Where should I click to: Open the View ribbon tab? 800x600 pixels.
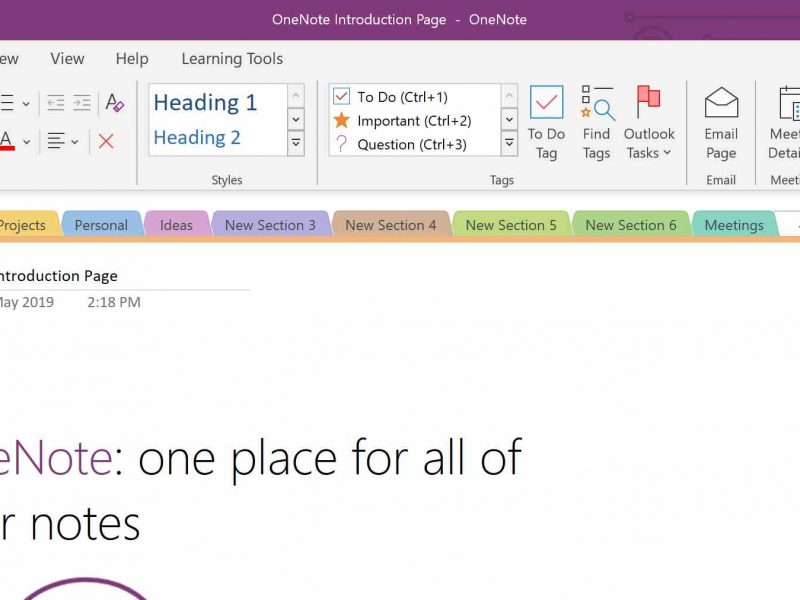click(67, 59)
